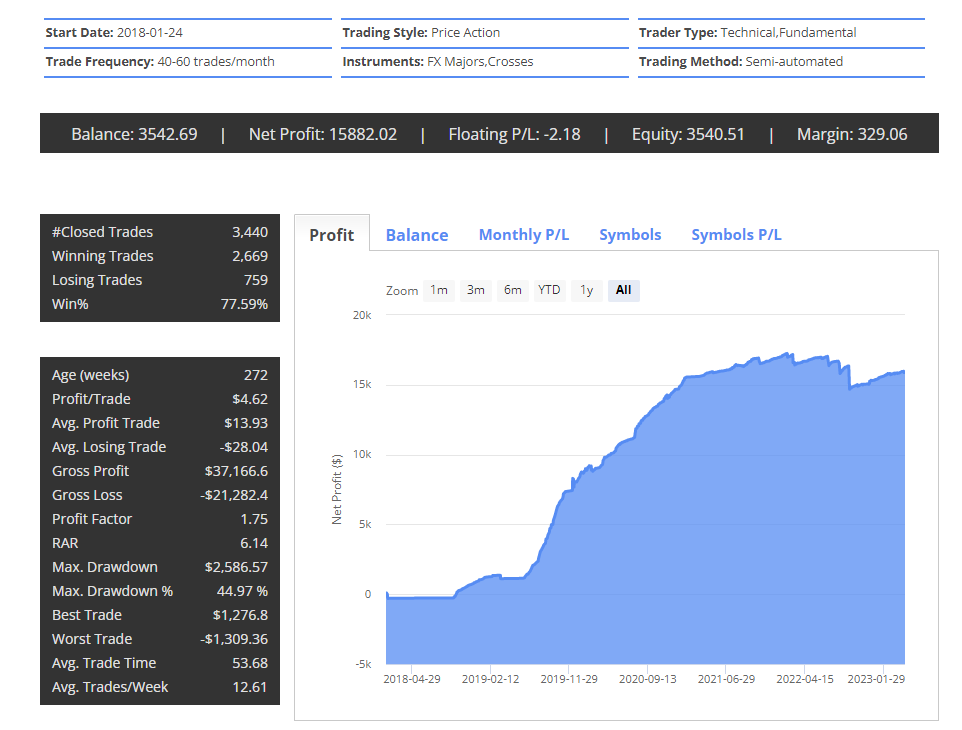
Task: Select the 1y time range
Action: click(586, 290)
